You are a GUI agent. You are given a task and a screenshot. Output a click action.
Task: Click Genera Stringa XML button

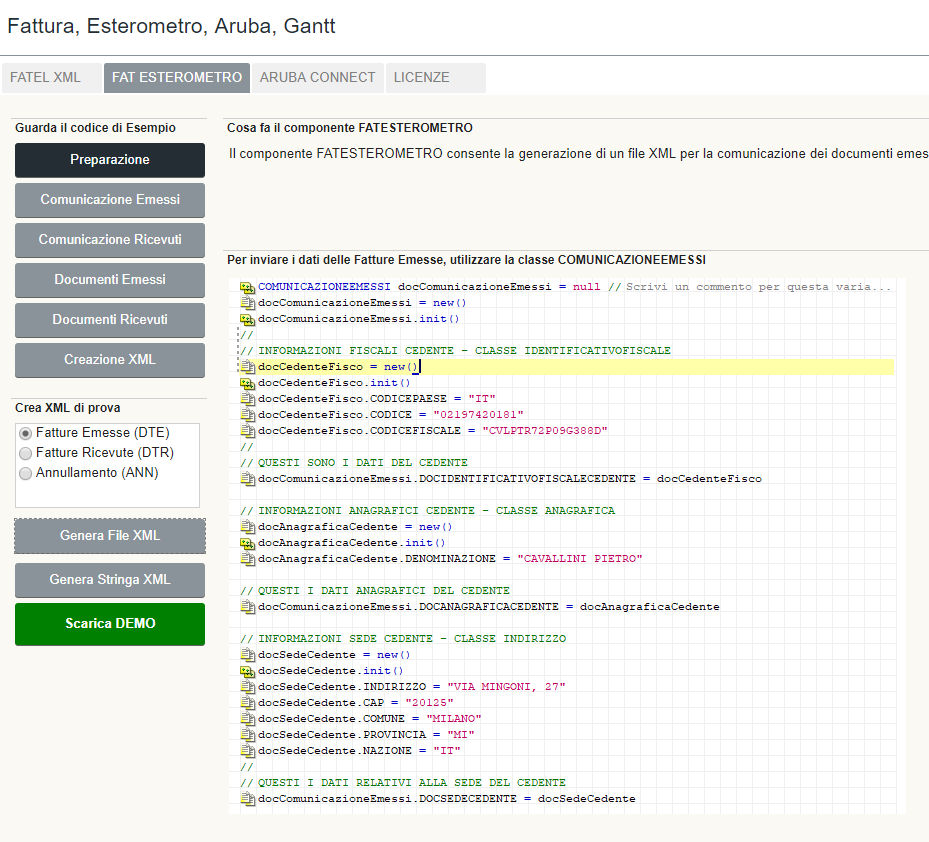(x=110, y=580)
